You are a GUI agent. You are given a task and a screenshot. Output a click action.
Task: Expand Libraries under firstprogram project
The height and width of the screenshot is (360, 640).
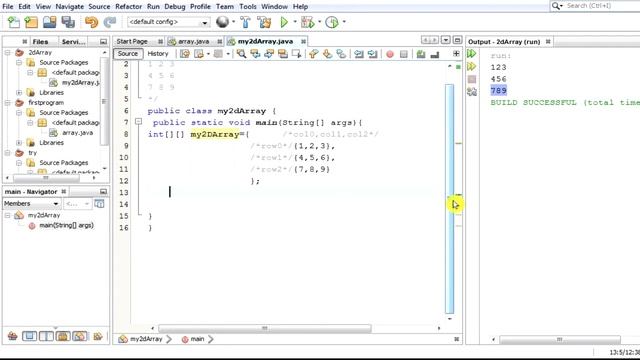coord(19,143)
